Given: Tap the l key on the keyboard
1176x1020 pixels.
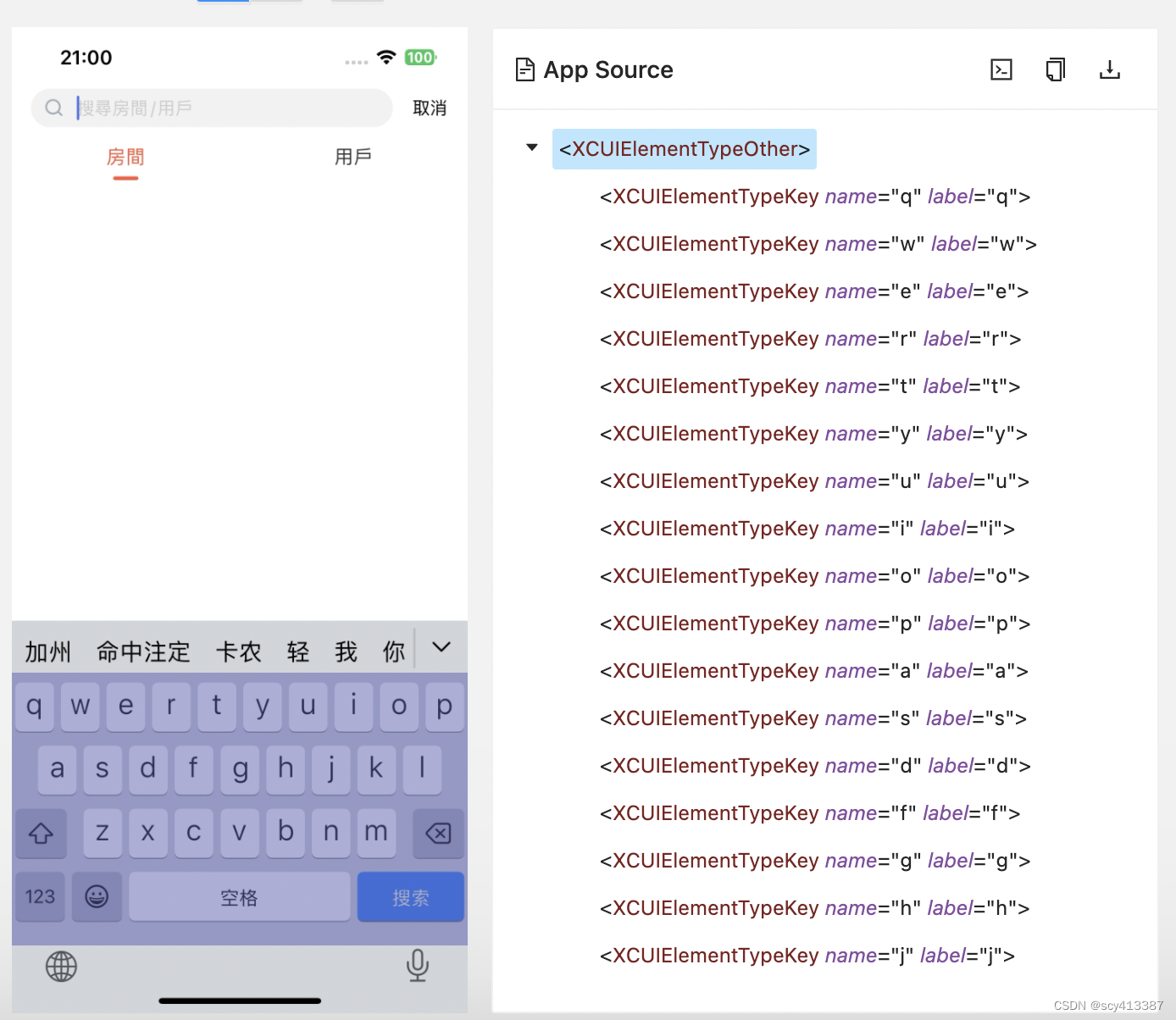Looking at the screenshot, I should [422, 769].
